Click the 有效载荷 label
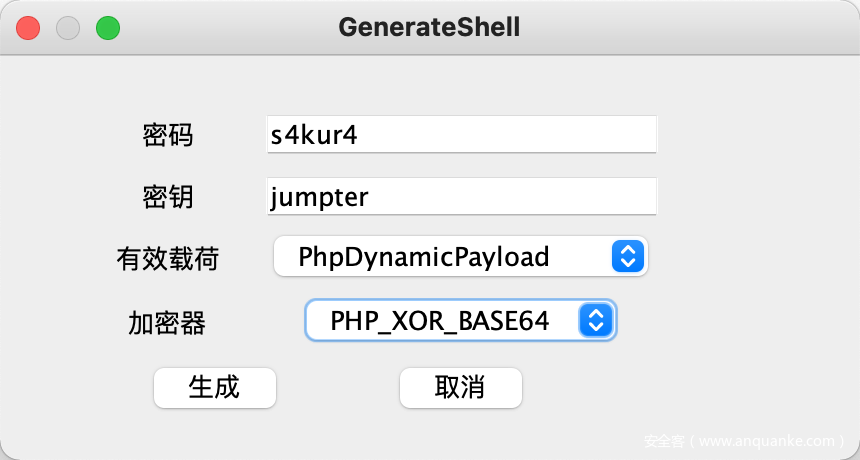This screenshot has width=860, height=460. point(168,259)
